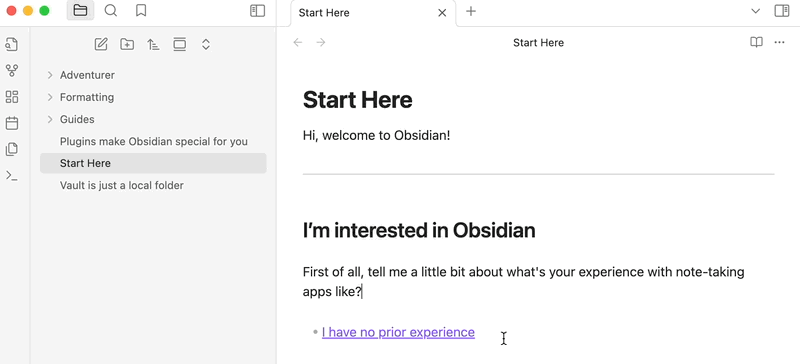Open today's daily note calendar icon
Image resolution: width=800 pixels, height=364 pixels.
pyautogui.click(x=12, y=123)
